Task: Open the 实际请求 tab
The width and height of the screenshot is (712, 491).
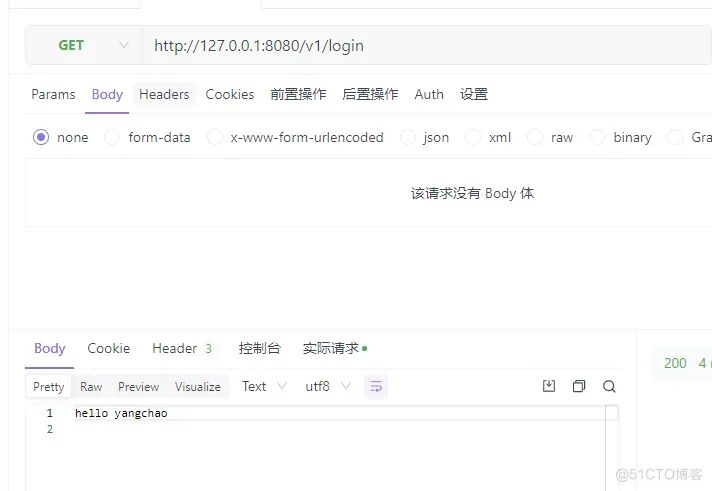Action: point(335,348)
